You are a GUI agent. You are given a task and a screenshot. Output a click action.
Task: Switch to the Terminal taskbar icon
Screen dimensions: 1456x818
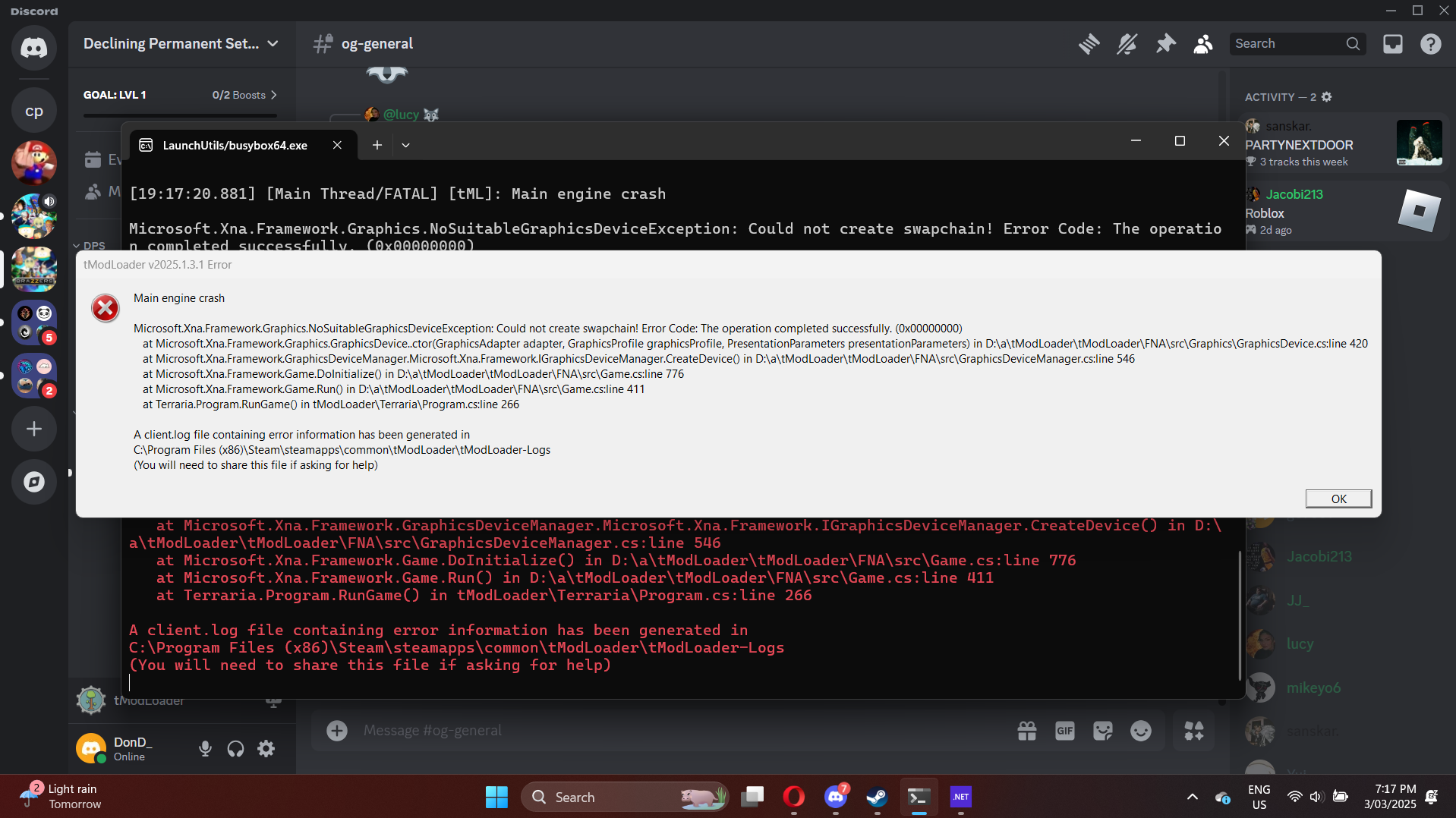[x=919, y=797]
